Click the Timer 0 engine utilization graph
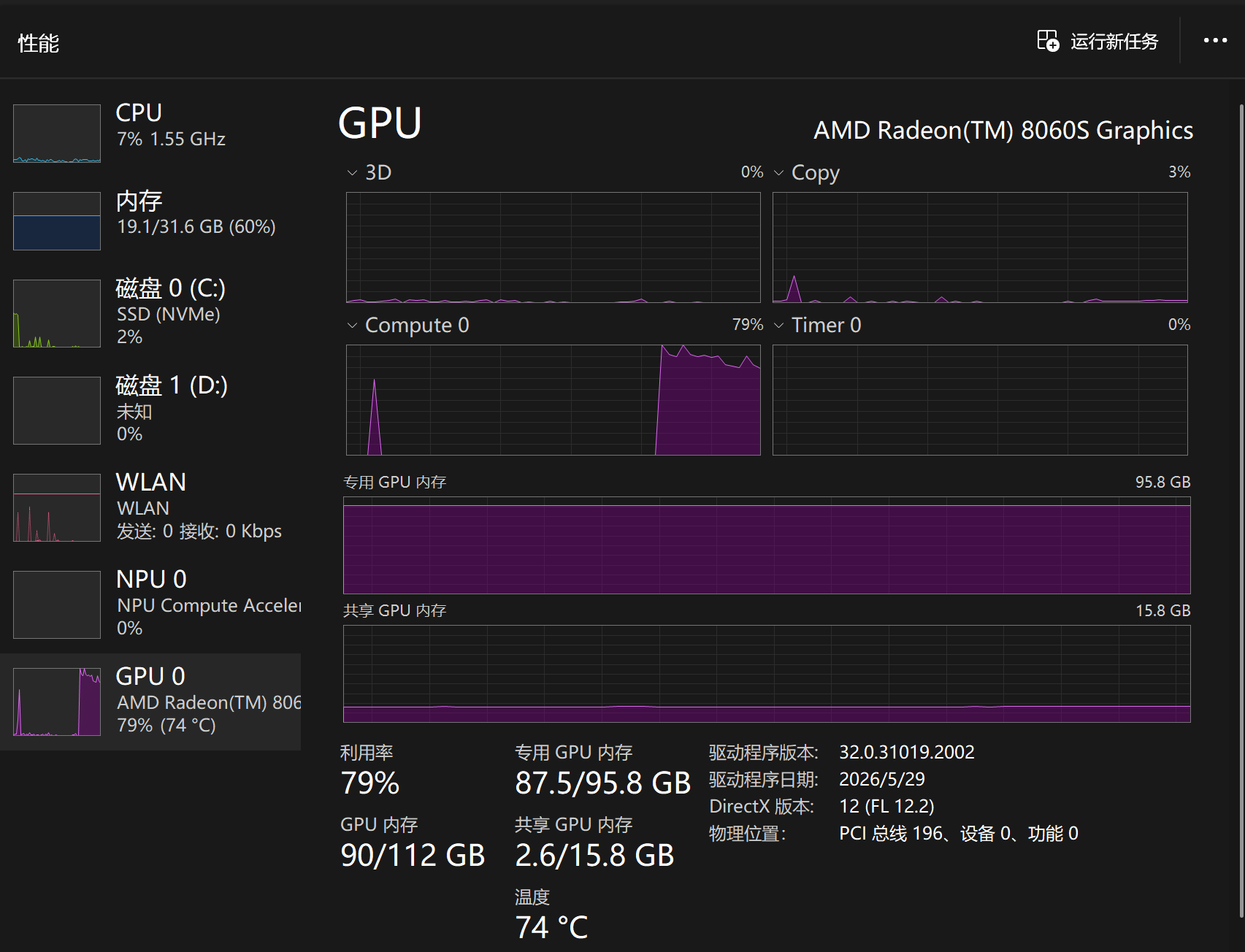The width and height of the screenshot is (1245, 952). point(980,400)
